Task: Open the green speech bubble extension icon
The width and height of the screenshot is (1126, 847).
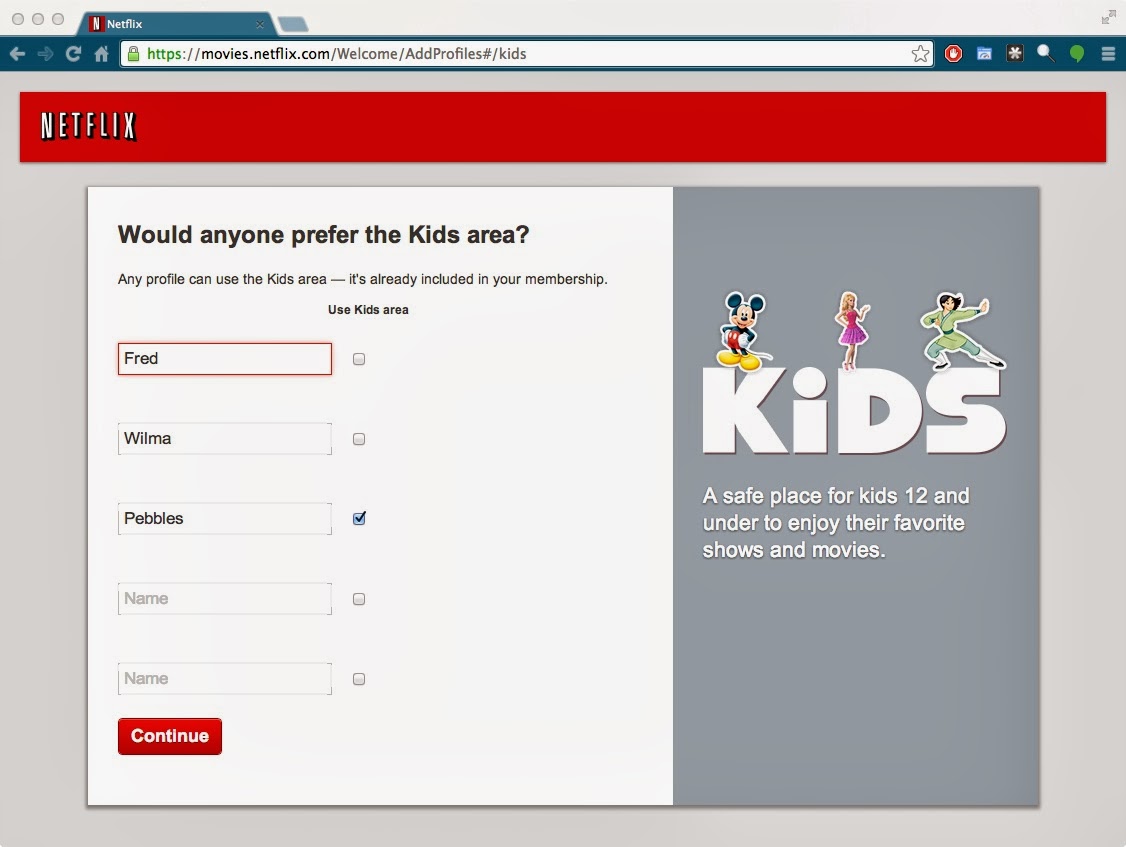Action: click(x=1076, y=54)
